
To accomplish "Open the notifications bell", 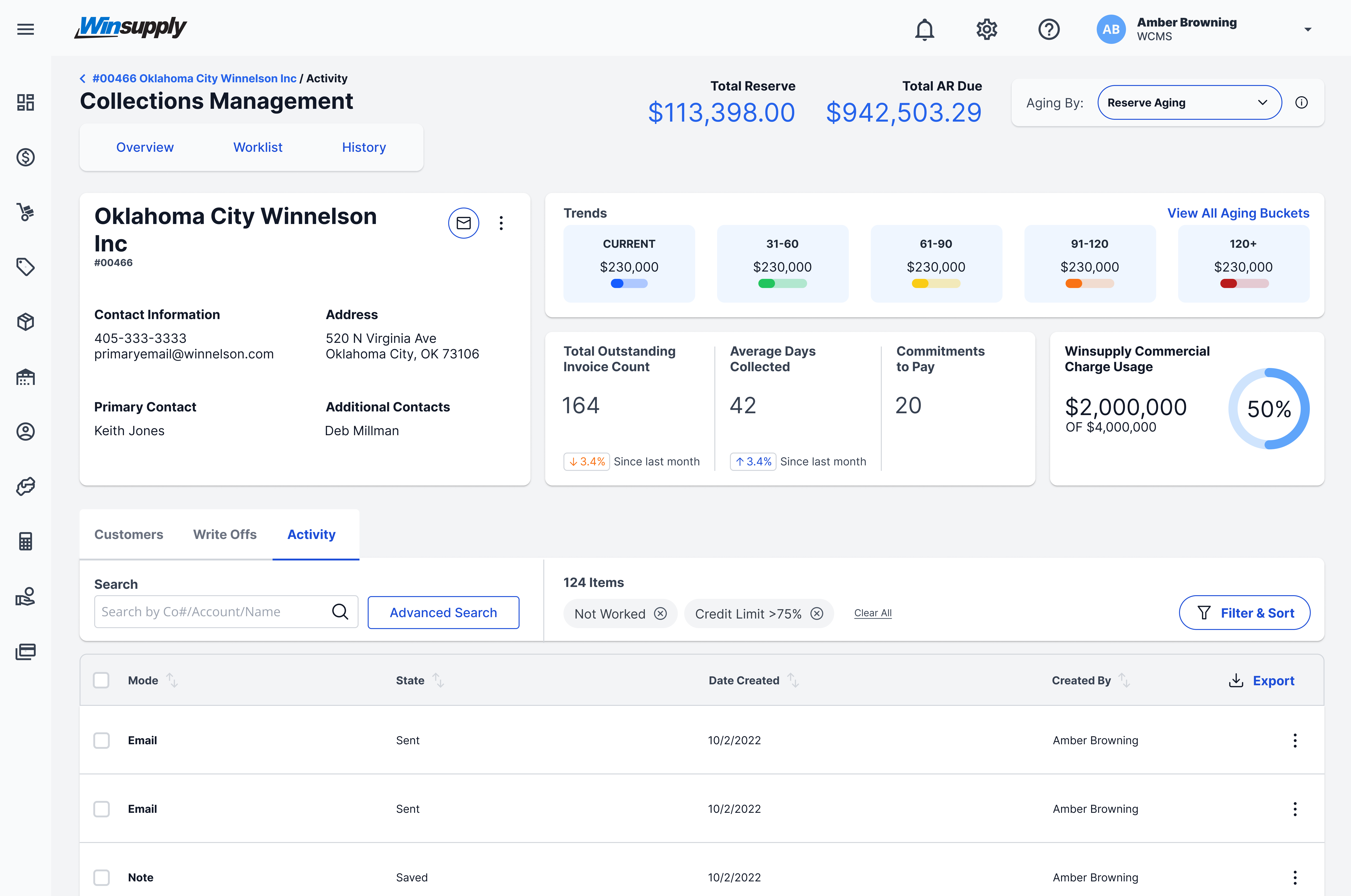I will 925,29.
